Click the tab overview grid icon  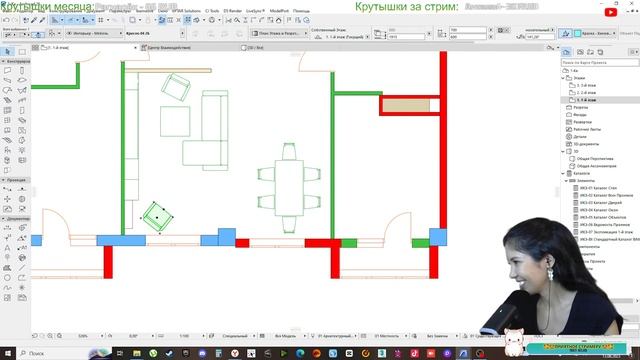click(x=36, y=48)
